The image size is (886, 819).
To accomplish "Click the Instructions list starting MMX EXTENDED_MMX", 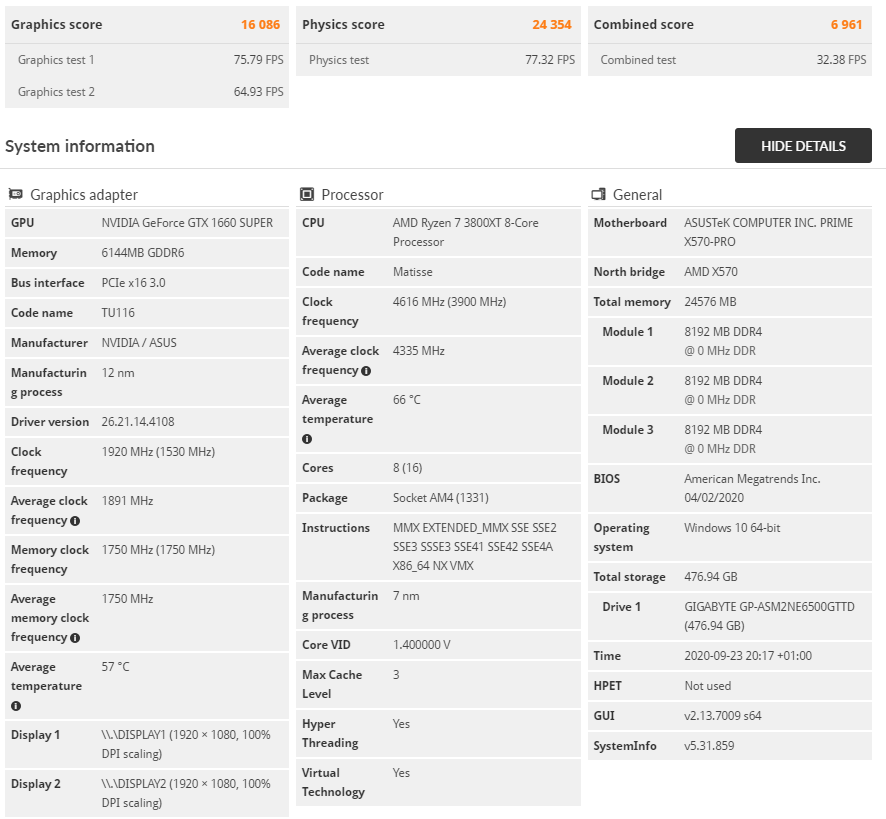I will (475, 547).
